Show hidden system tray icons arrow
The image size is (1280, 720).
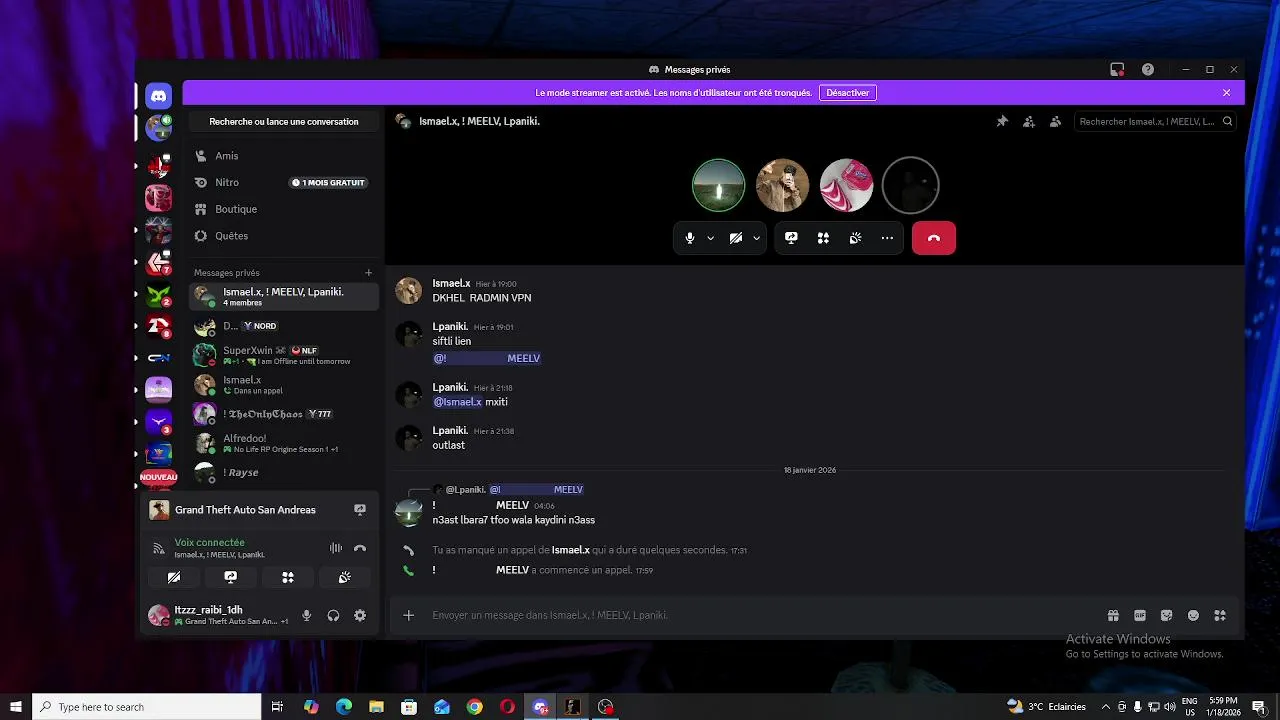(1105, 707)
